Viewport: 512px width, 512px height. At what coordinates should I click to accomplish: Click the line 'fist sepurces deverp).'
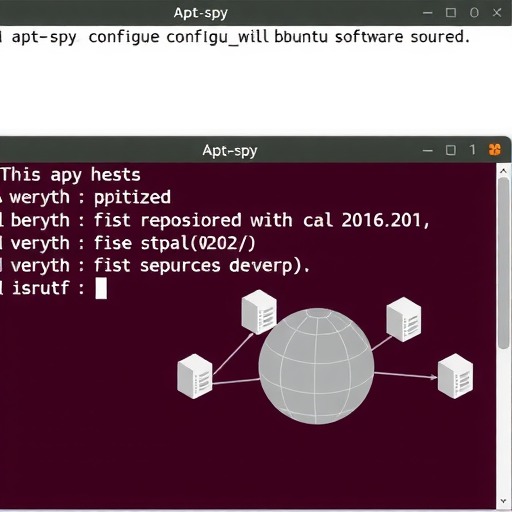[202, 266]
